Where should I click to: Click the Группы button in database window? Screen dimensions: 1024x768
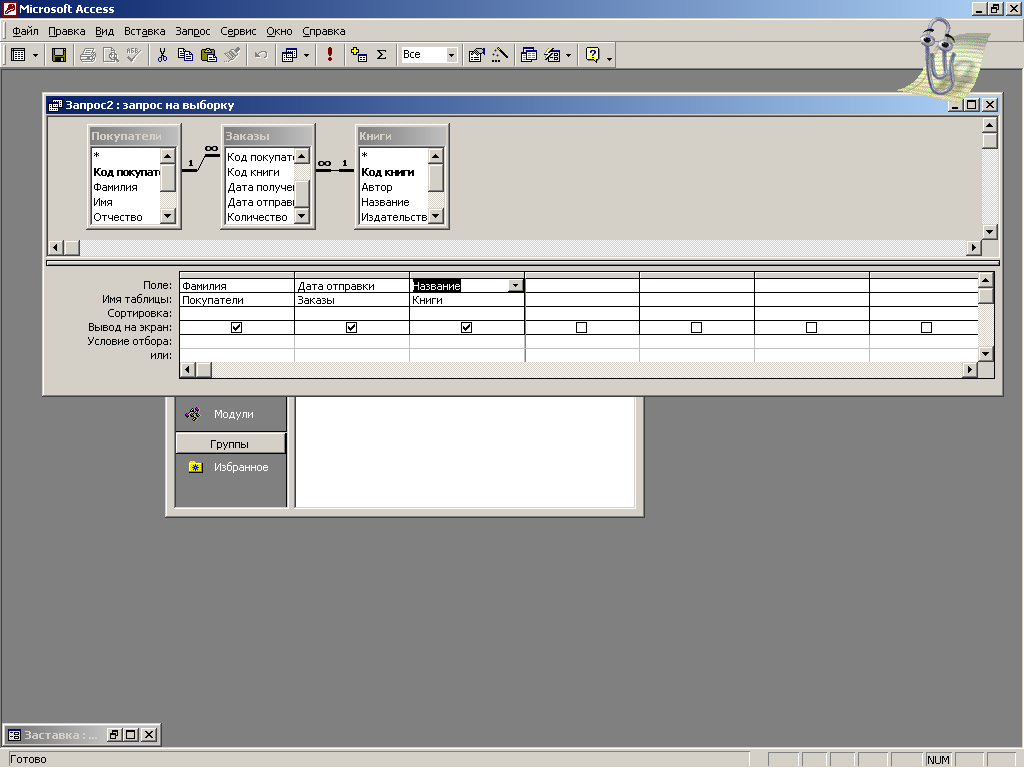click(230, 444)
